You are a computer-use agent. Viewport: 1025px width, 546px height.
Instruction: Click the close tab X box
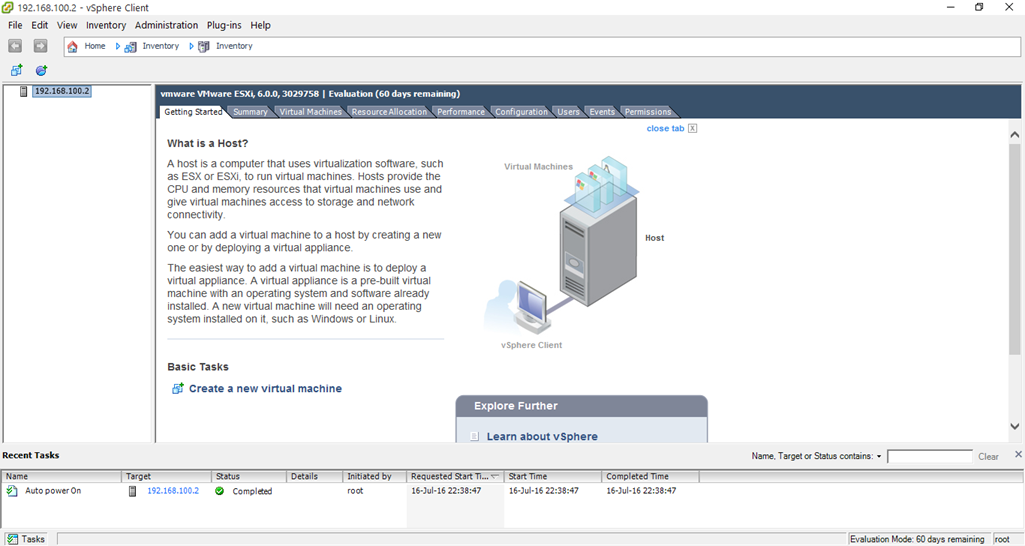[692, 128]
